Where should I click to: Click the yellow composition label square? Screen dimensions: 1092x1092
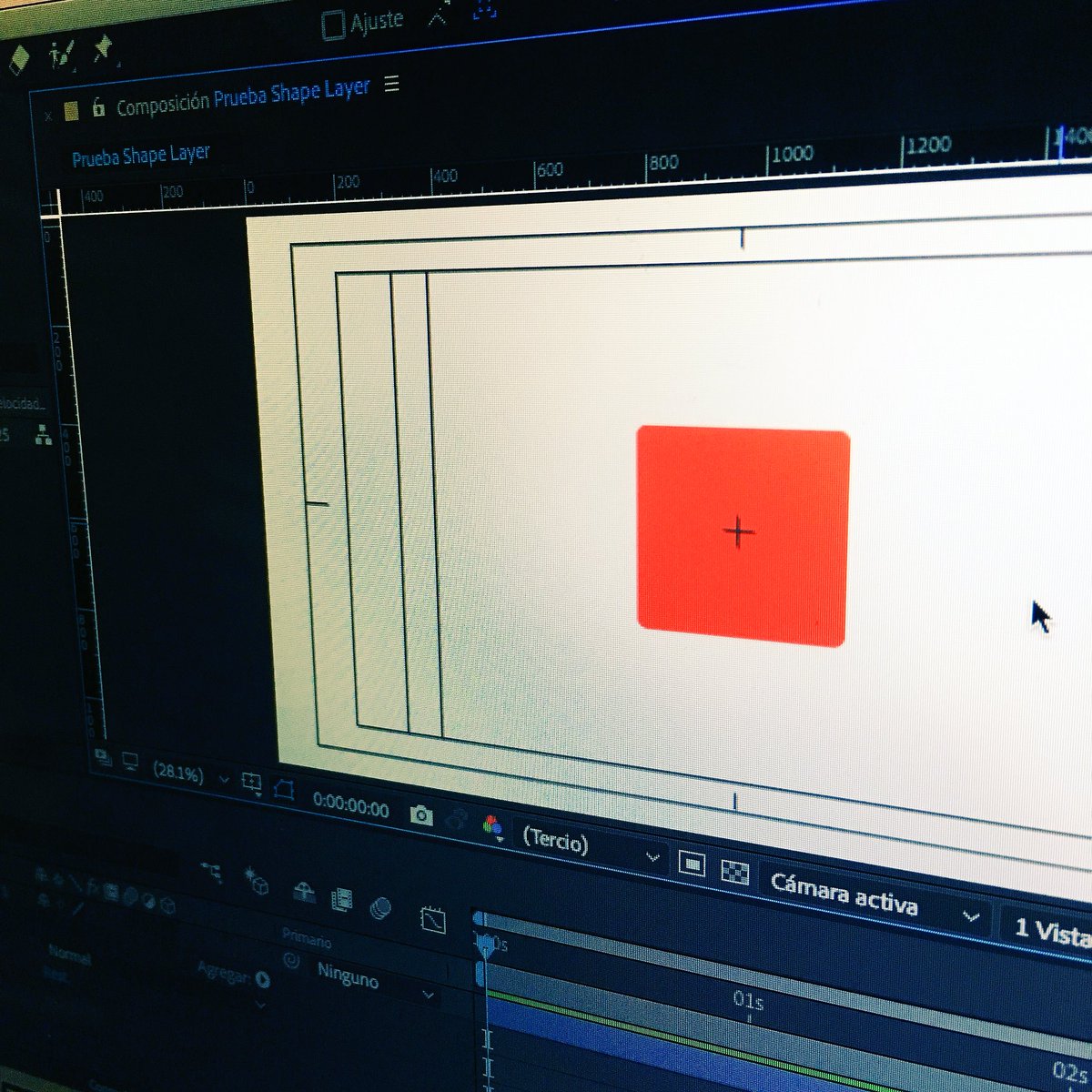(x=72, y=111)
